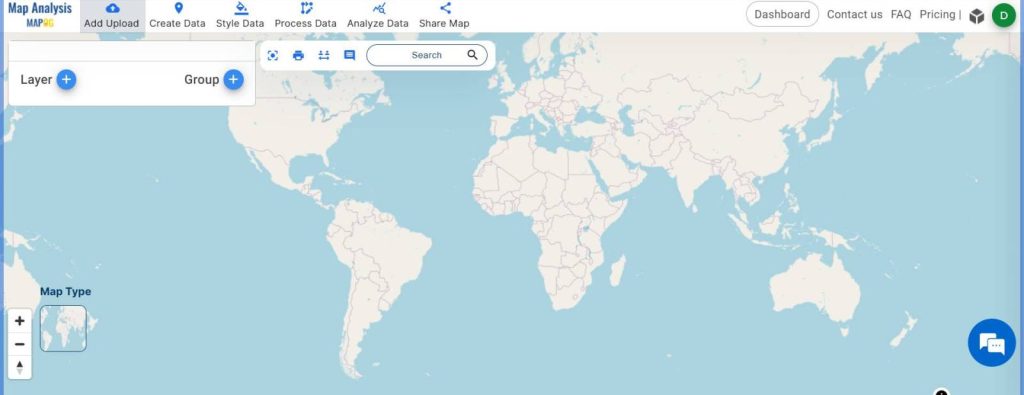Click the focus/locate frame icon

pos(273,55)
